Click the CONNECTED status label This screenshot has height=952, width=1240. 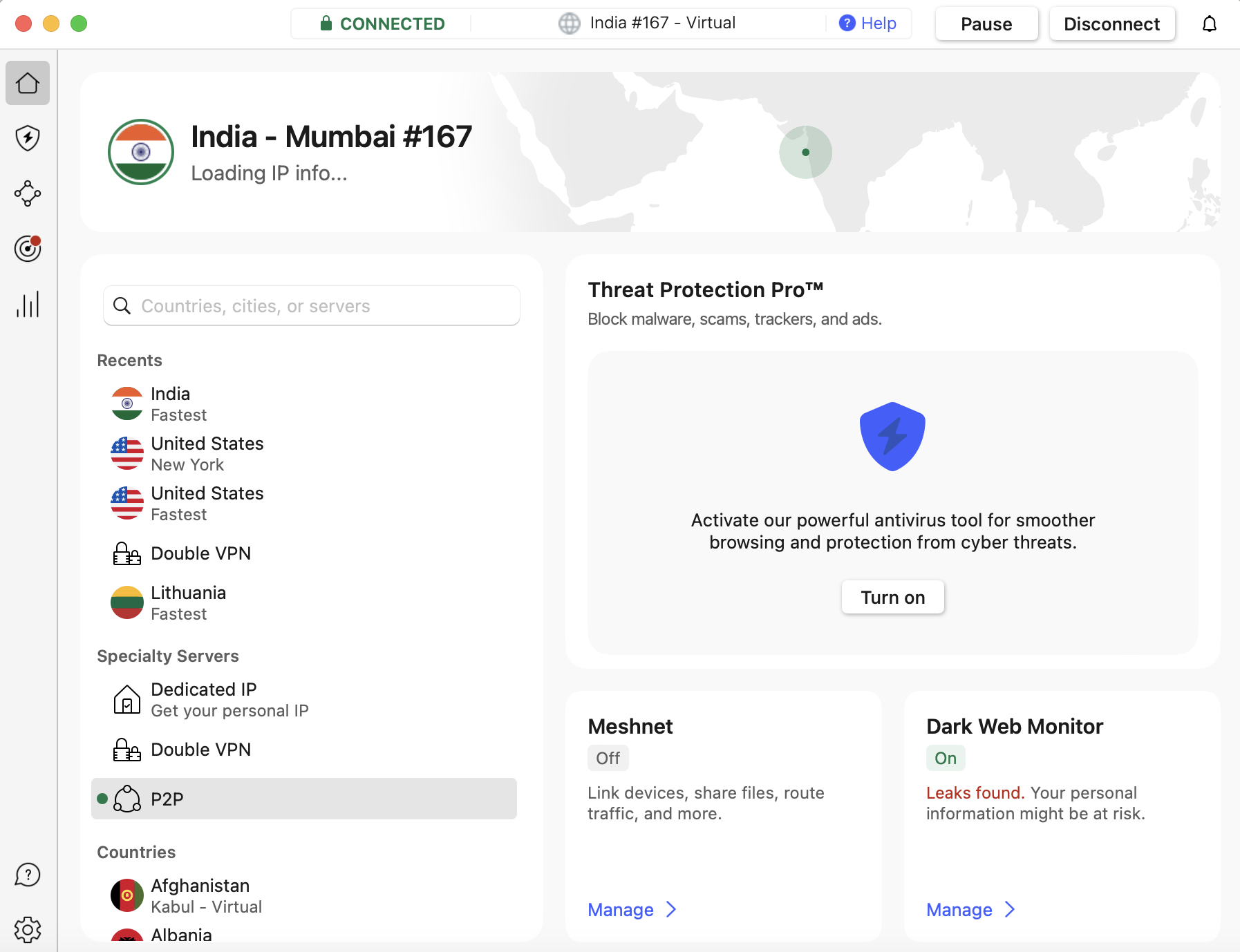392,23
